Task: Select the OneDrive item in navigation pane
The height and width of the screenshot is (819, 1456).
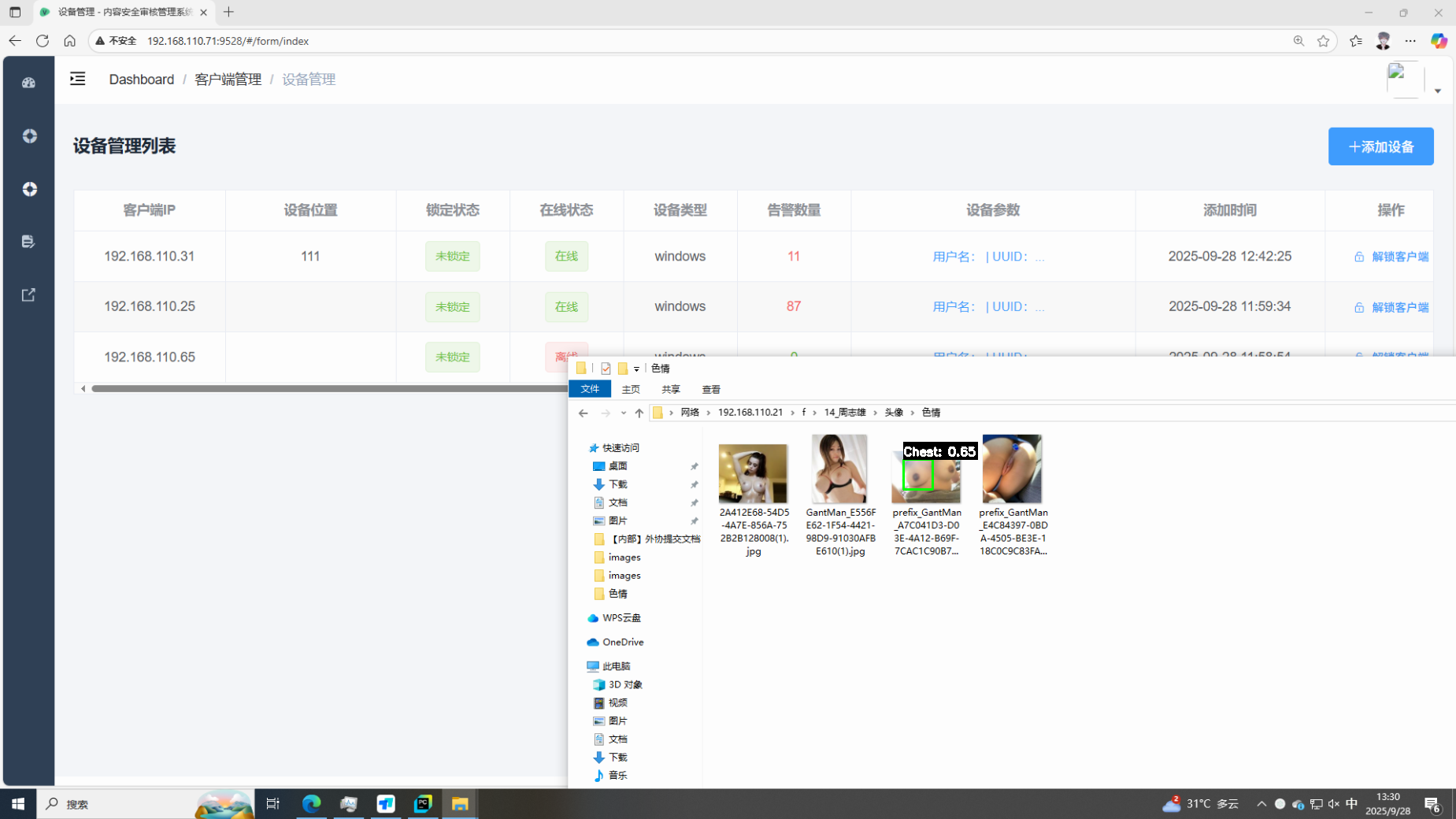Action: point(622,643)
